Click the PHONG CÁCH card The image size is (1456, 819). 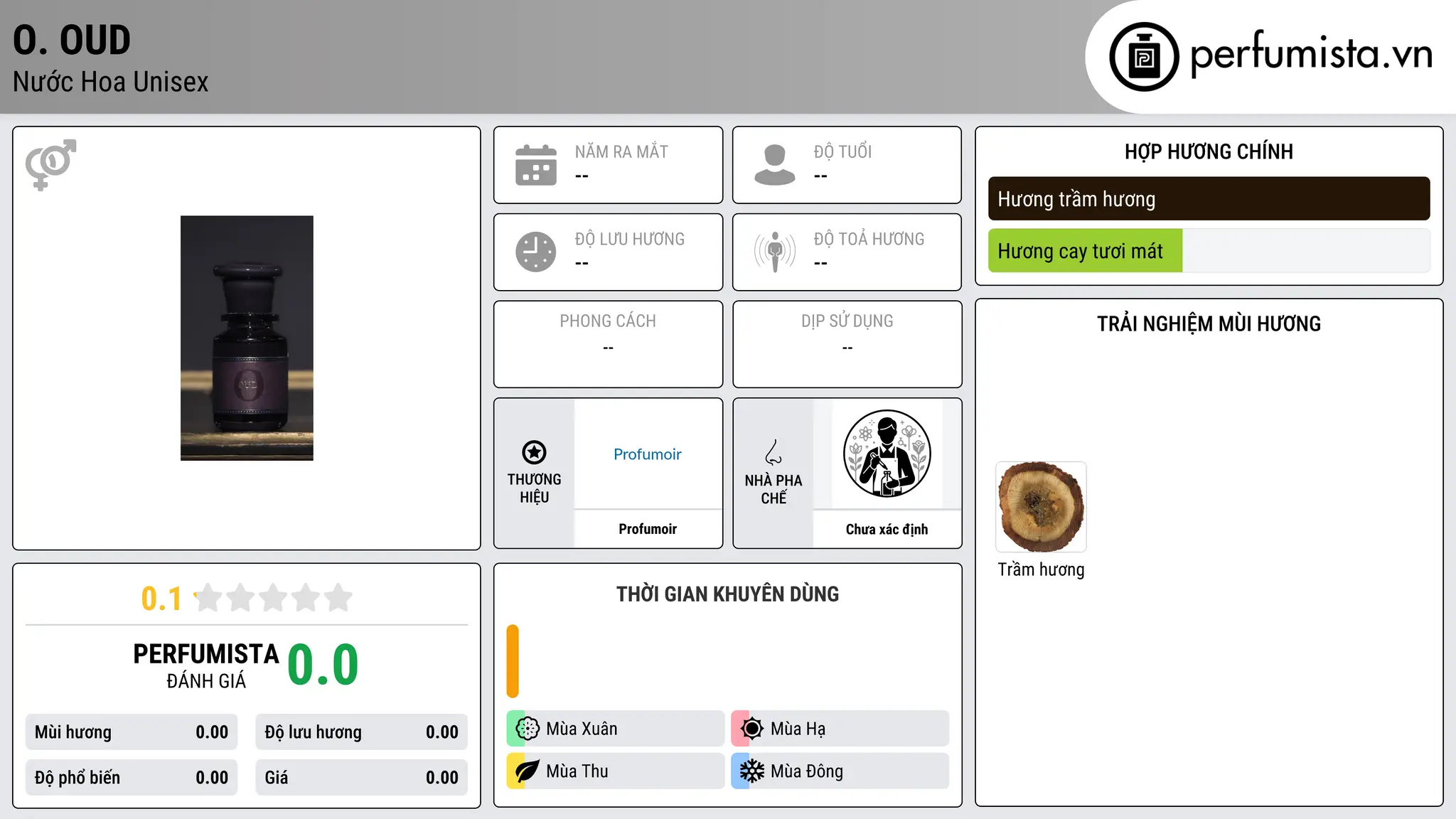tap(609, 344)
